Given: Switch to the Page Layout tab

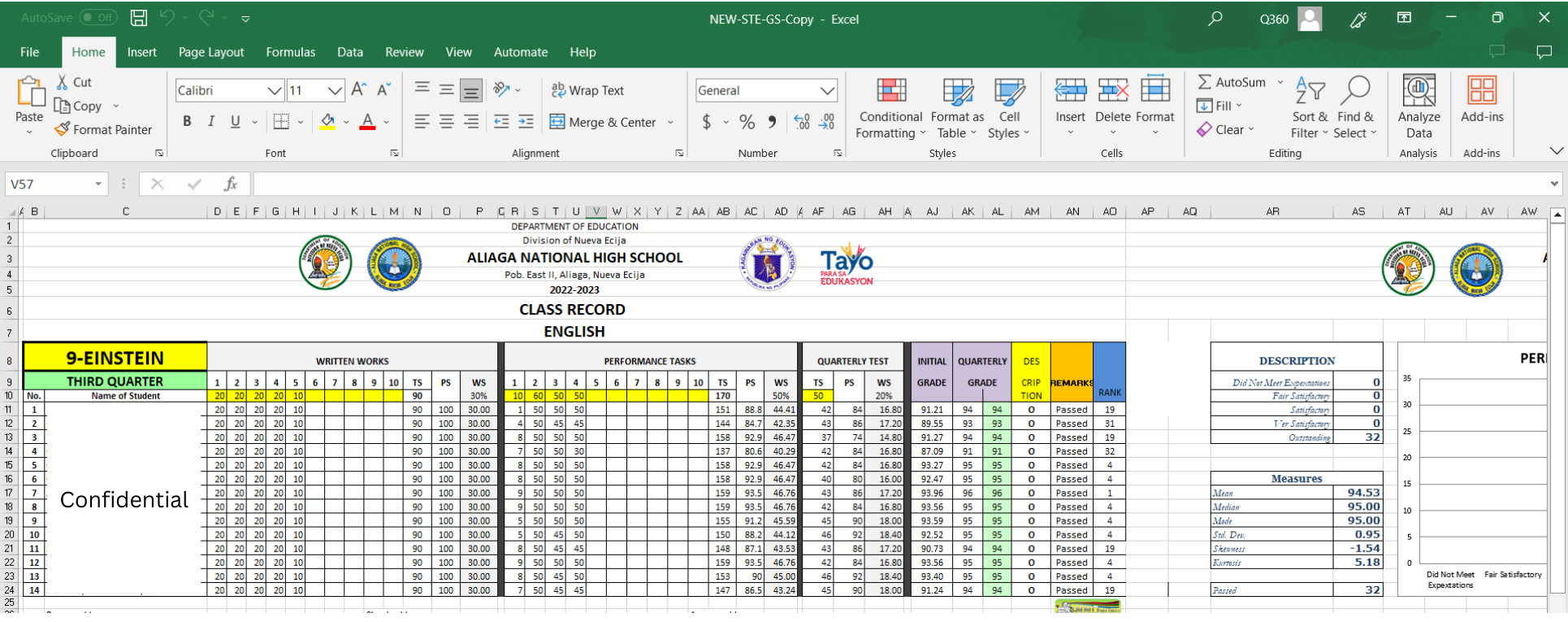Looking at the screenshot, I should (211, 52).
